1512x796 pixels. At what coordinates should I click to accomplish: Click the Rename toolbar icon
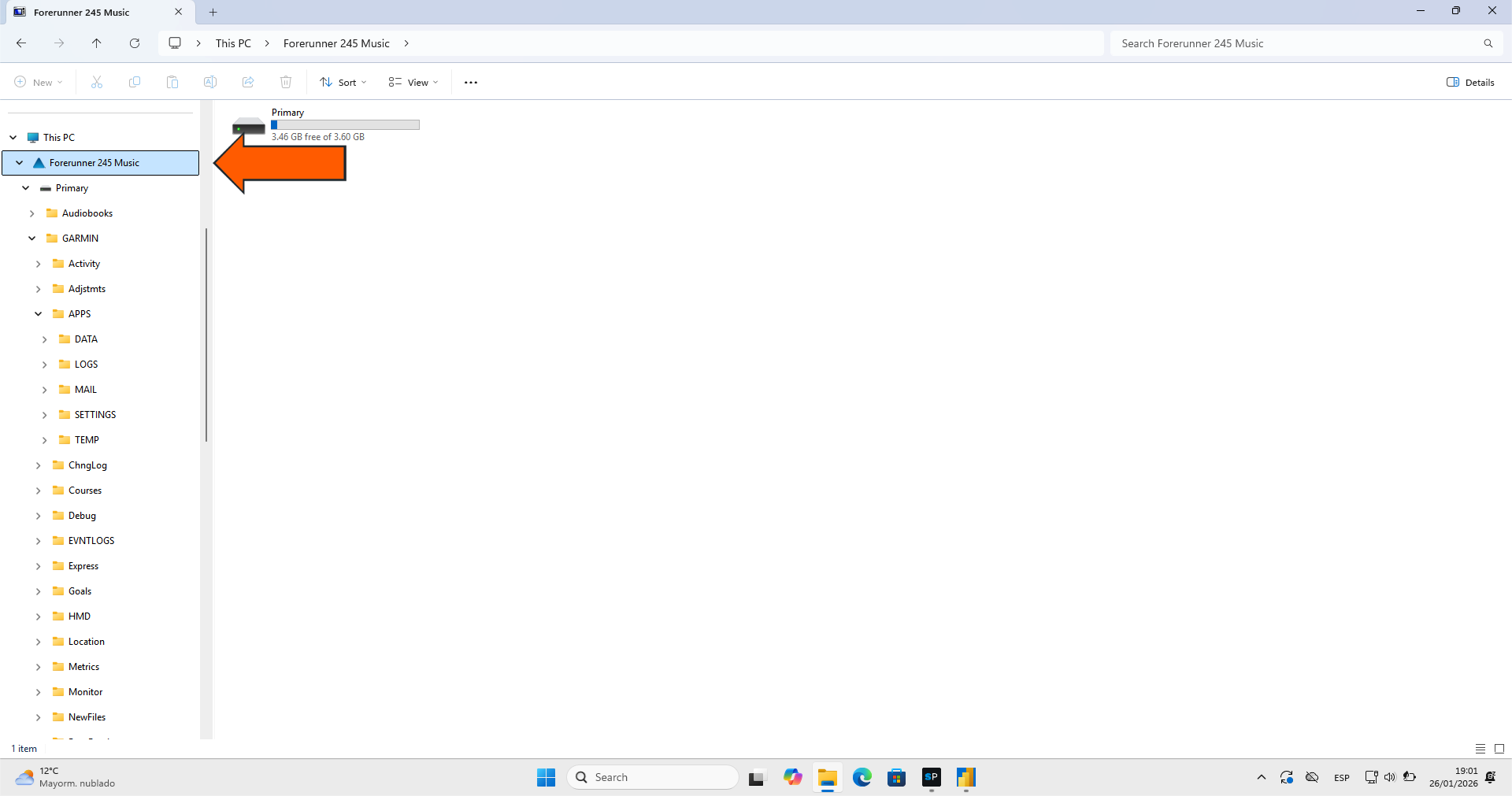coord(210,82)
